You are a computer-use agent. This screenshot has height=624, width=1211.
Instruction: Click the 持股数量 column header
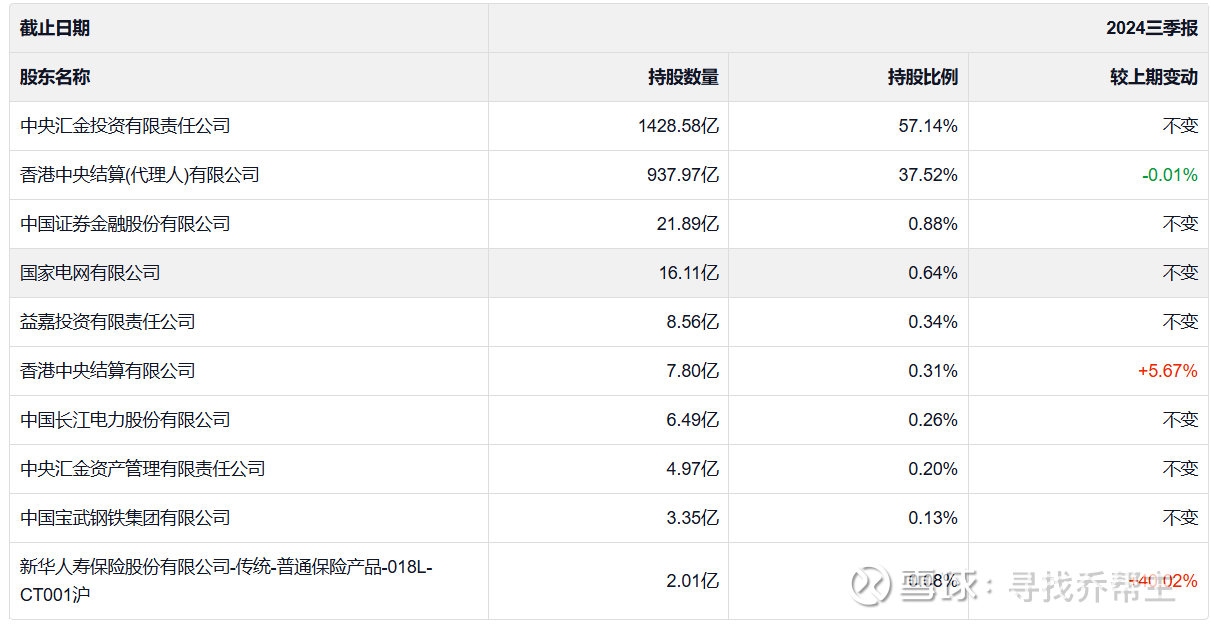[683, 77]
